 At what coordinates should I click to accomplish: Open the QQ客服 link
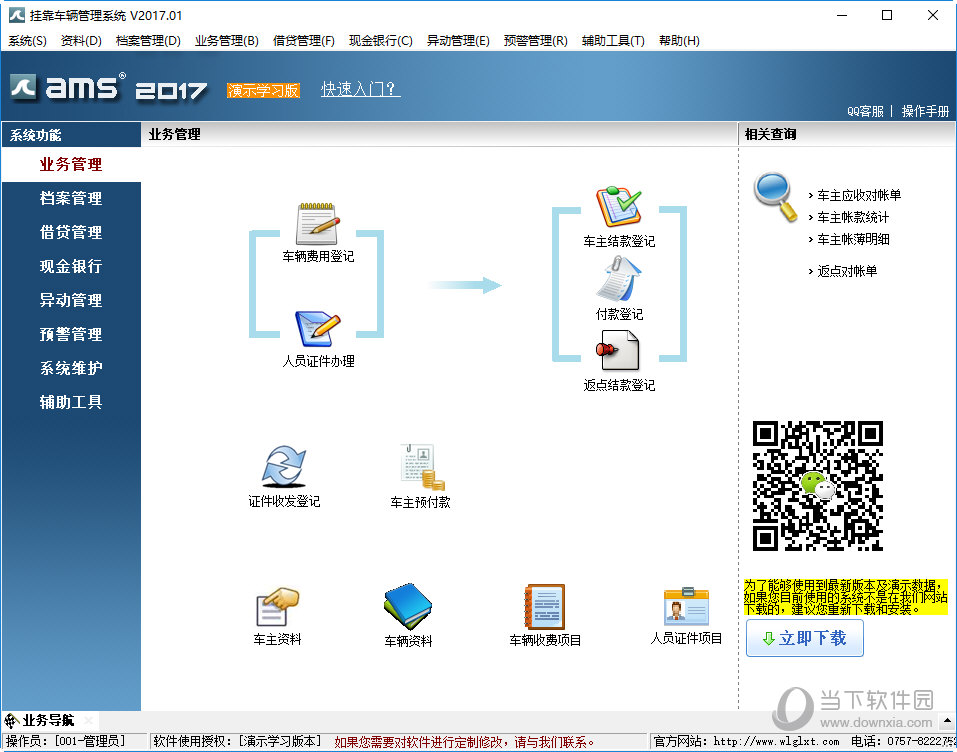coord(865,111)
